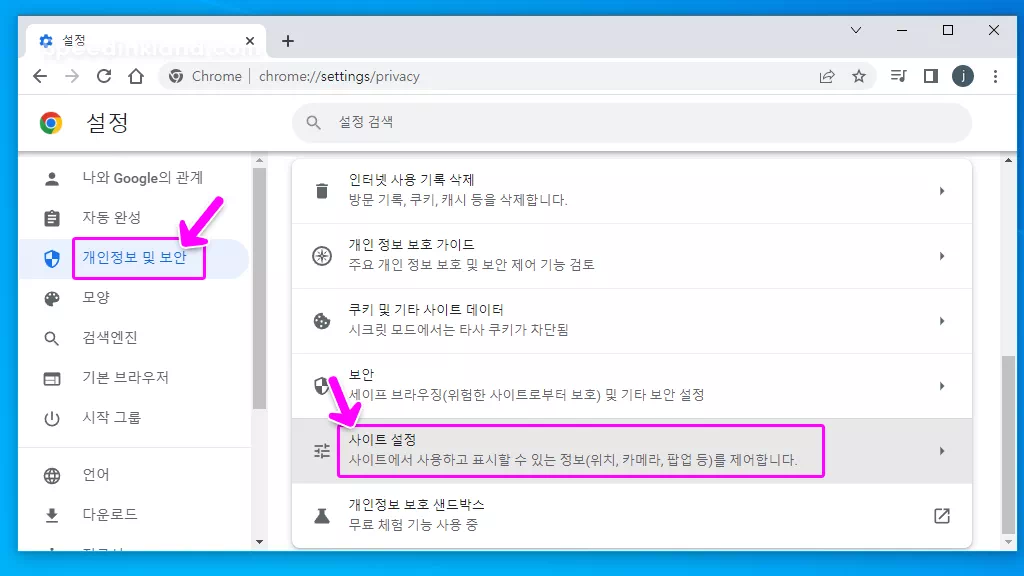Click sidebar scrollbar down arrow
This screenshot has height=576, width=1024.
click(x=259, y=542)
